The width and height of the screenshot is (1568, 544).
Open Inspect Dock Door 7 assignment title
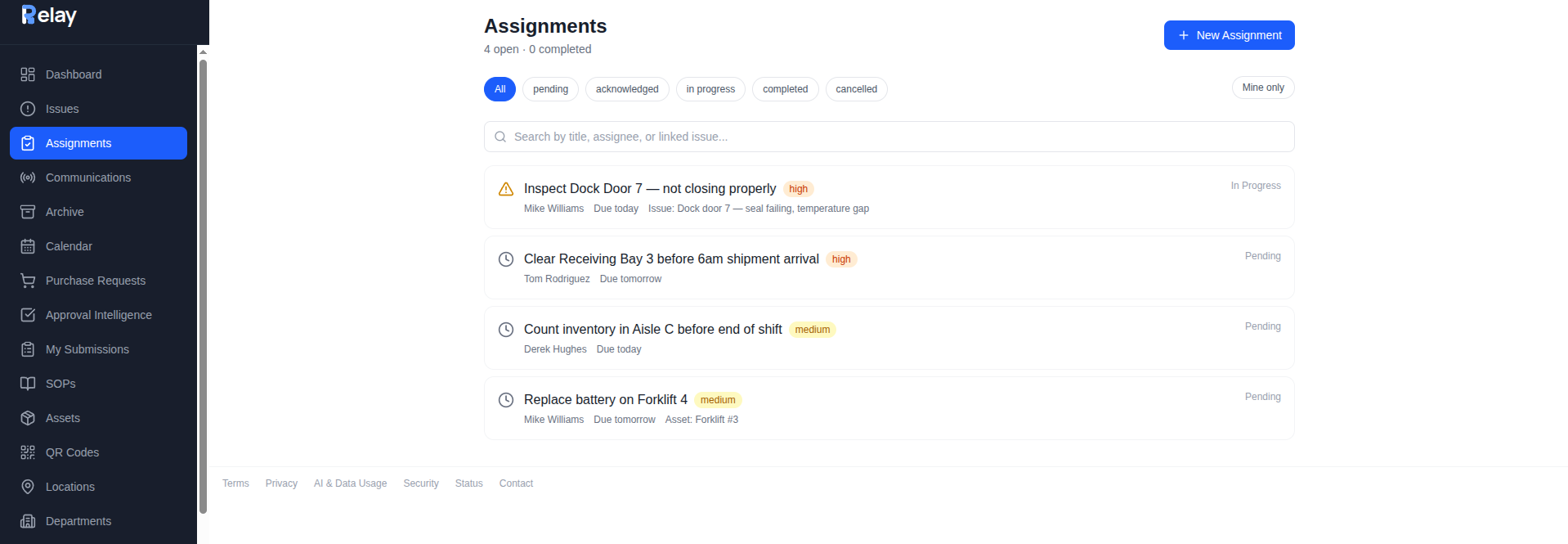(x=650, y=189)
